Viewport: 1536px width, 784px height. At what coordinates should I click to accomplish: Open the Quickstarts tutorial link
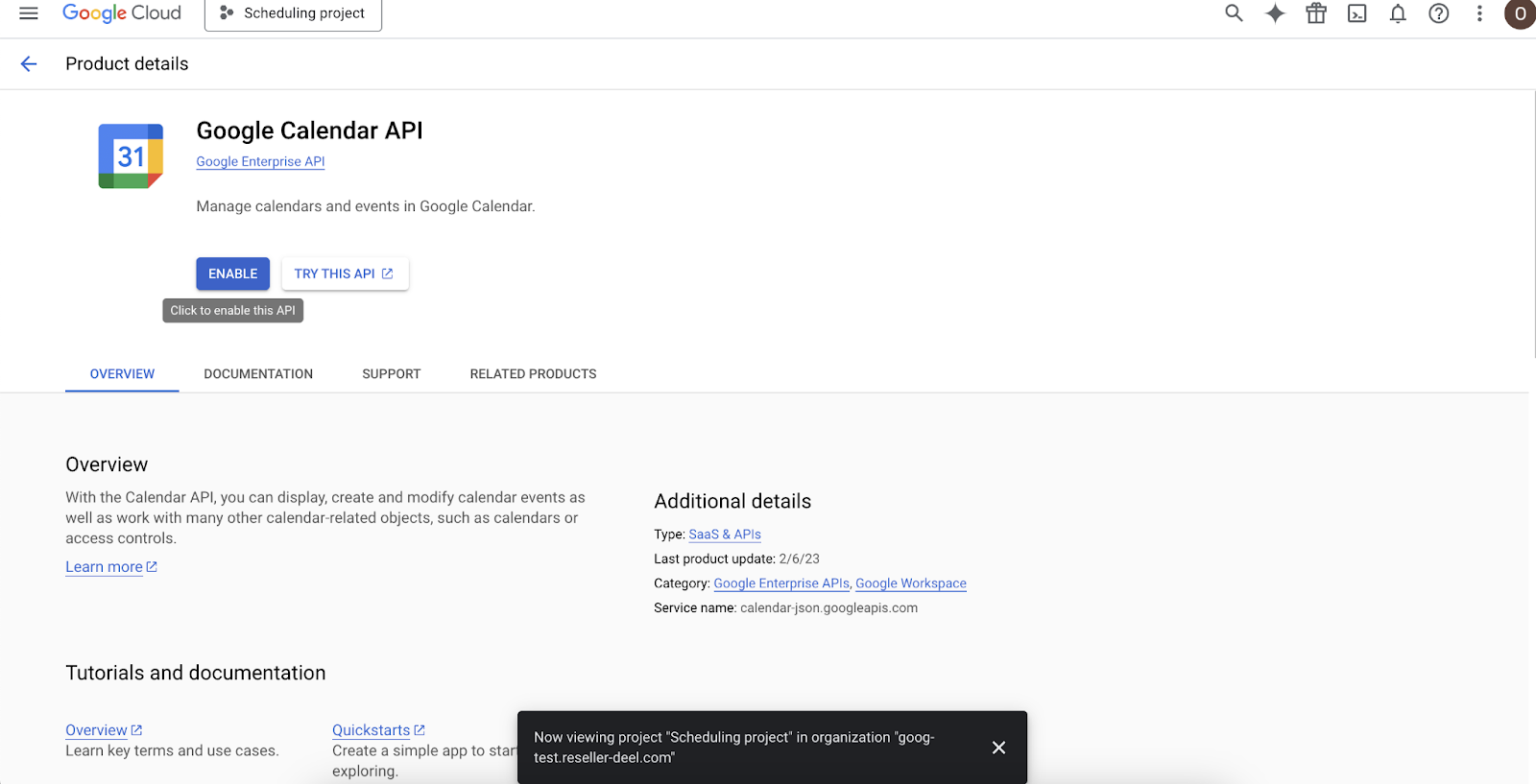378,730
